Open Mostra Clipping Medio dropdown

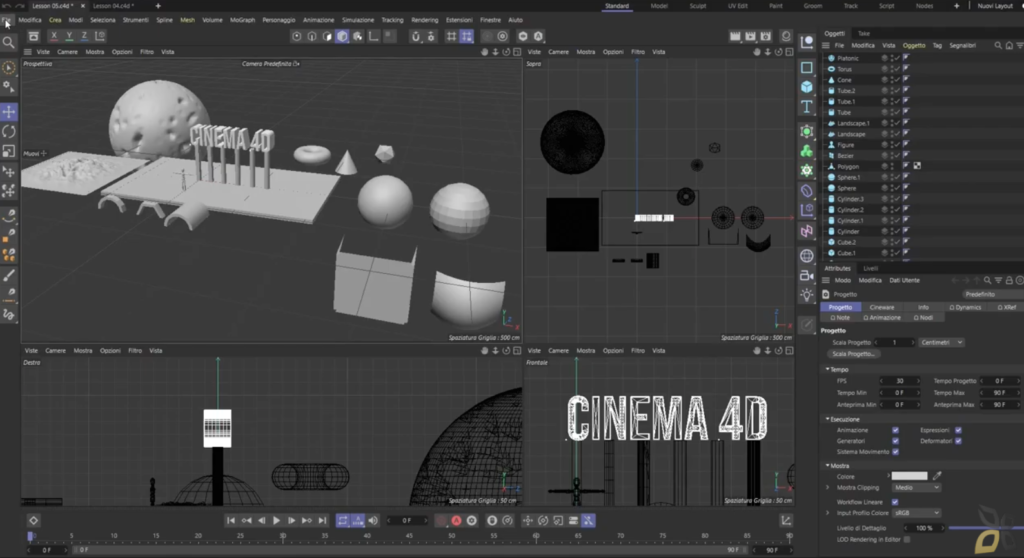click(x=916, y=487)
